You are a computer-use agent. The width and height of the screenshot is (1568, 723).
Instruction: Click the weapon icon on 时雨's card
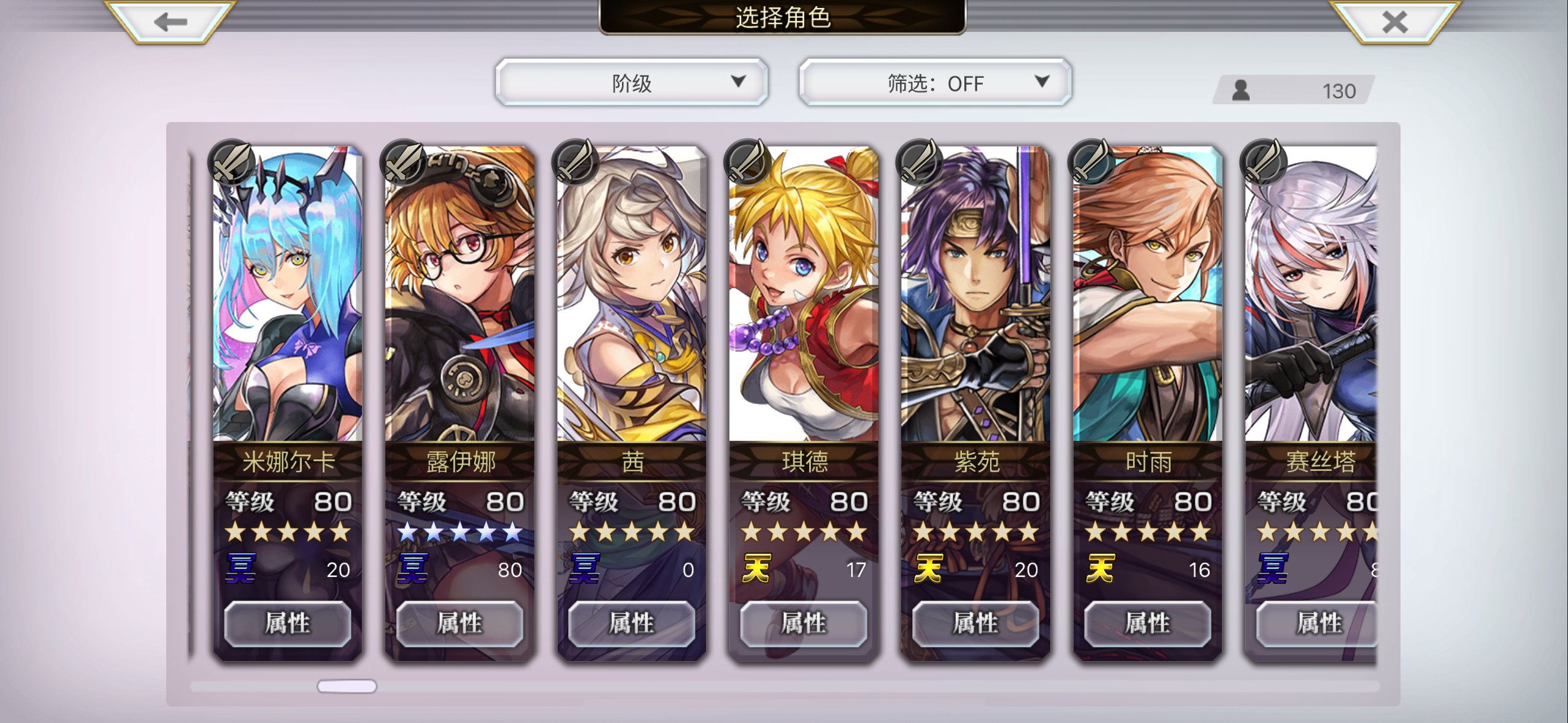(x=1091, y=163)
